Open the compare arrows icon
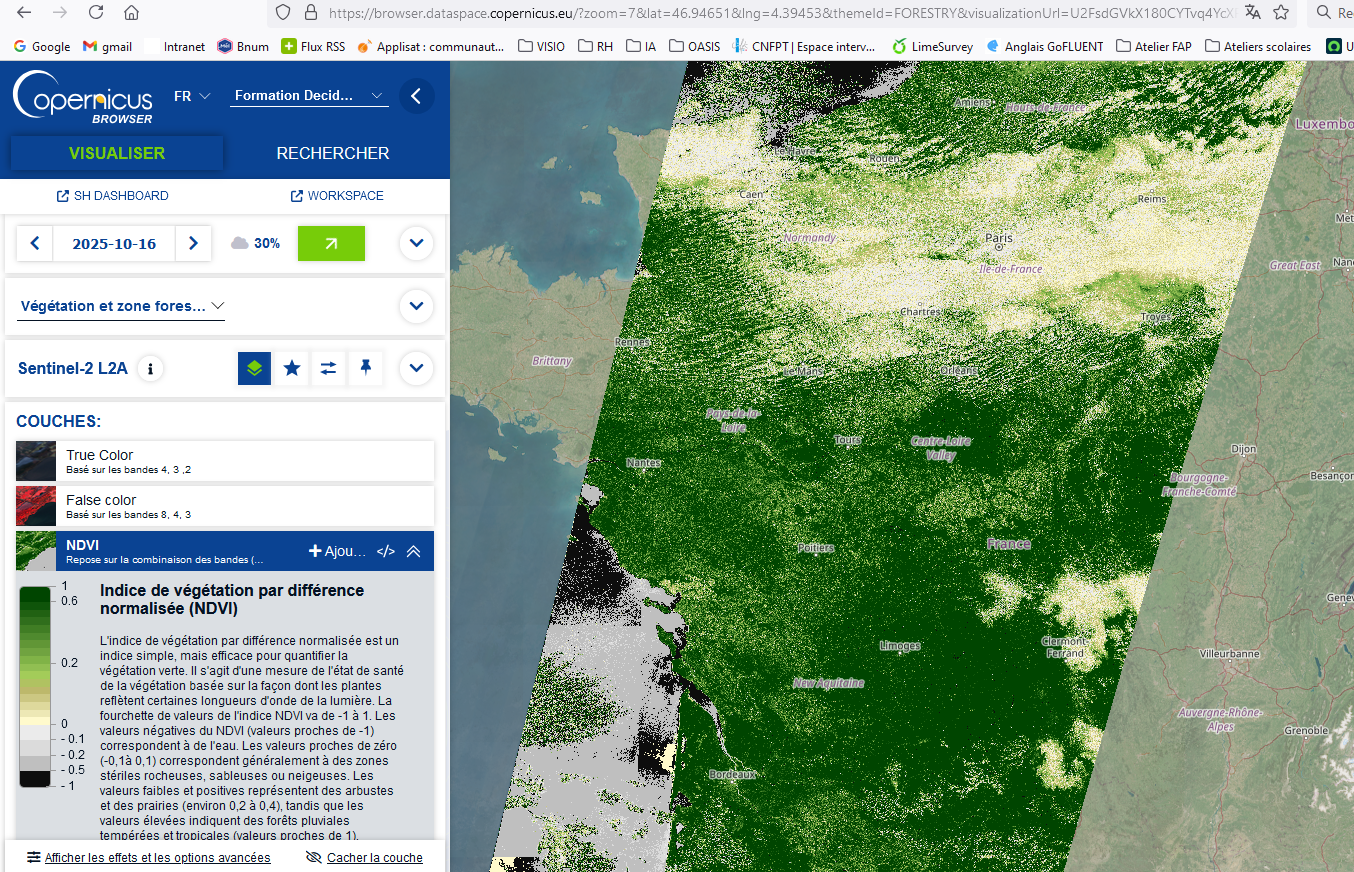Screen dimensions: 1354x872 [x=328, y=368]
